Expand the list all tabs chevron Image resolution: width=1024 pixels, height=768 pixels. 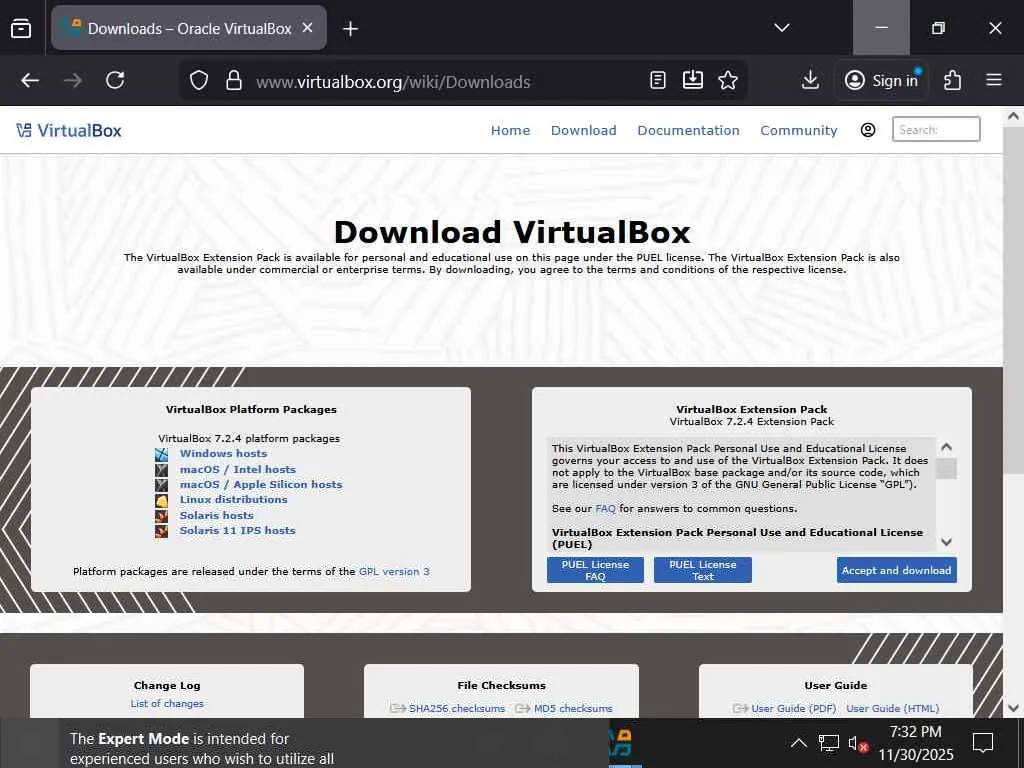pos(782,27)
